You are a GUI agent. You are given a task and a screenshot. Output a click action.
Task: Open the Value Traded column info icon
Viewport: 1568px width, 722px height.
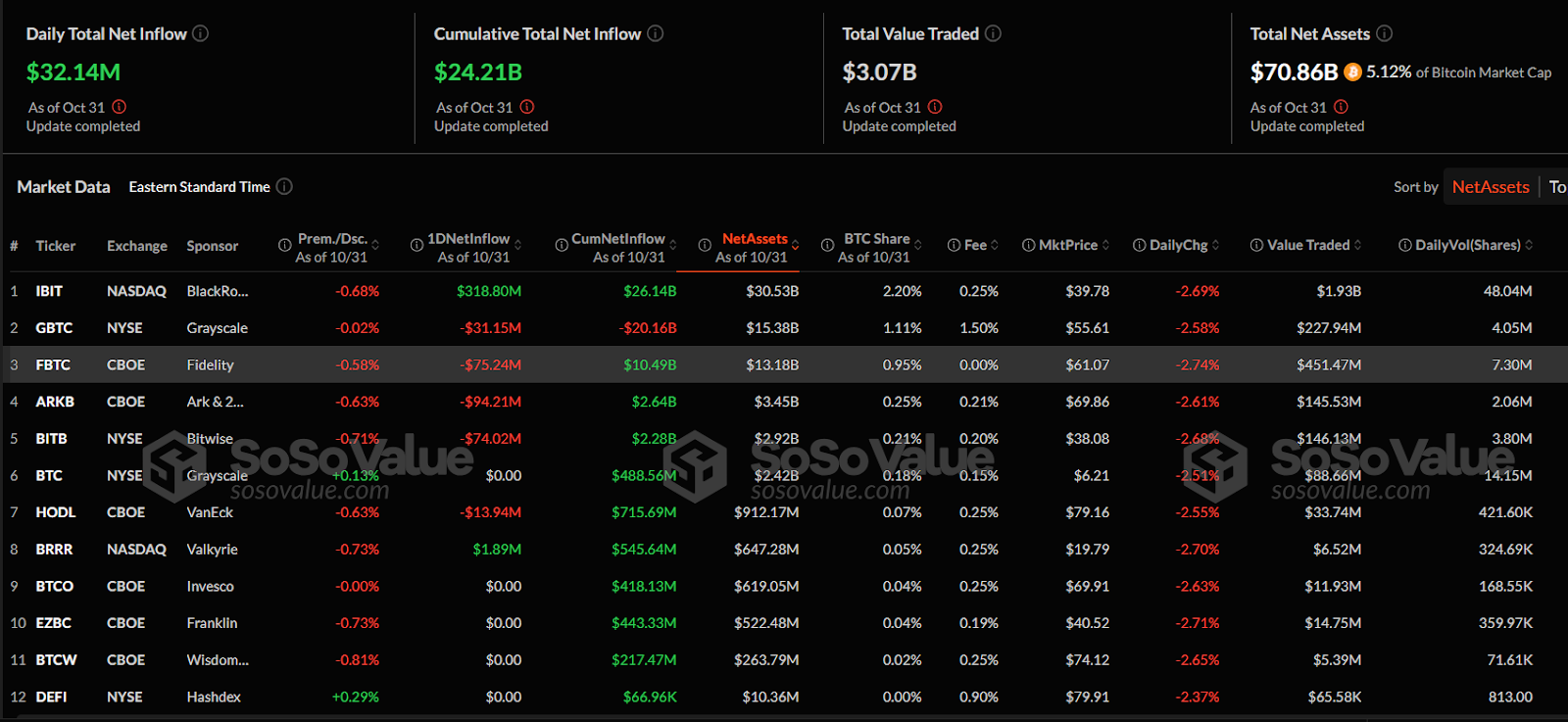point(1256,245)
